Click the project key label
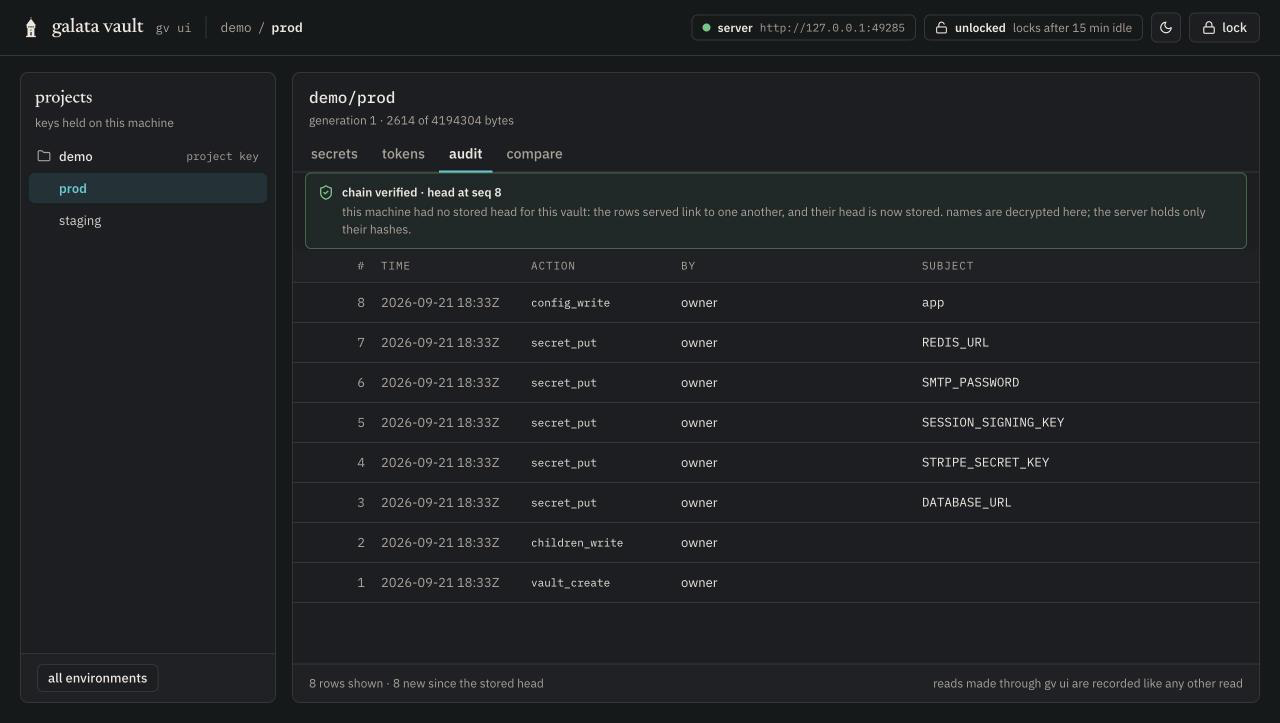Viewport: 1280px width, 723px height. point(222,157)
